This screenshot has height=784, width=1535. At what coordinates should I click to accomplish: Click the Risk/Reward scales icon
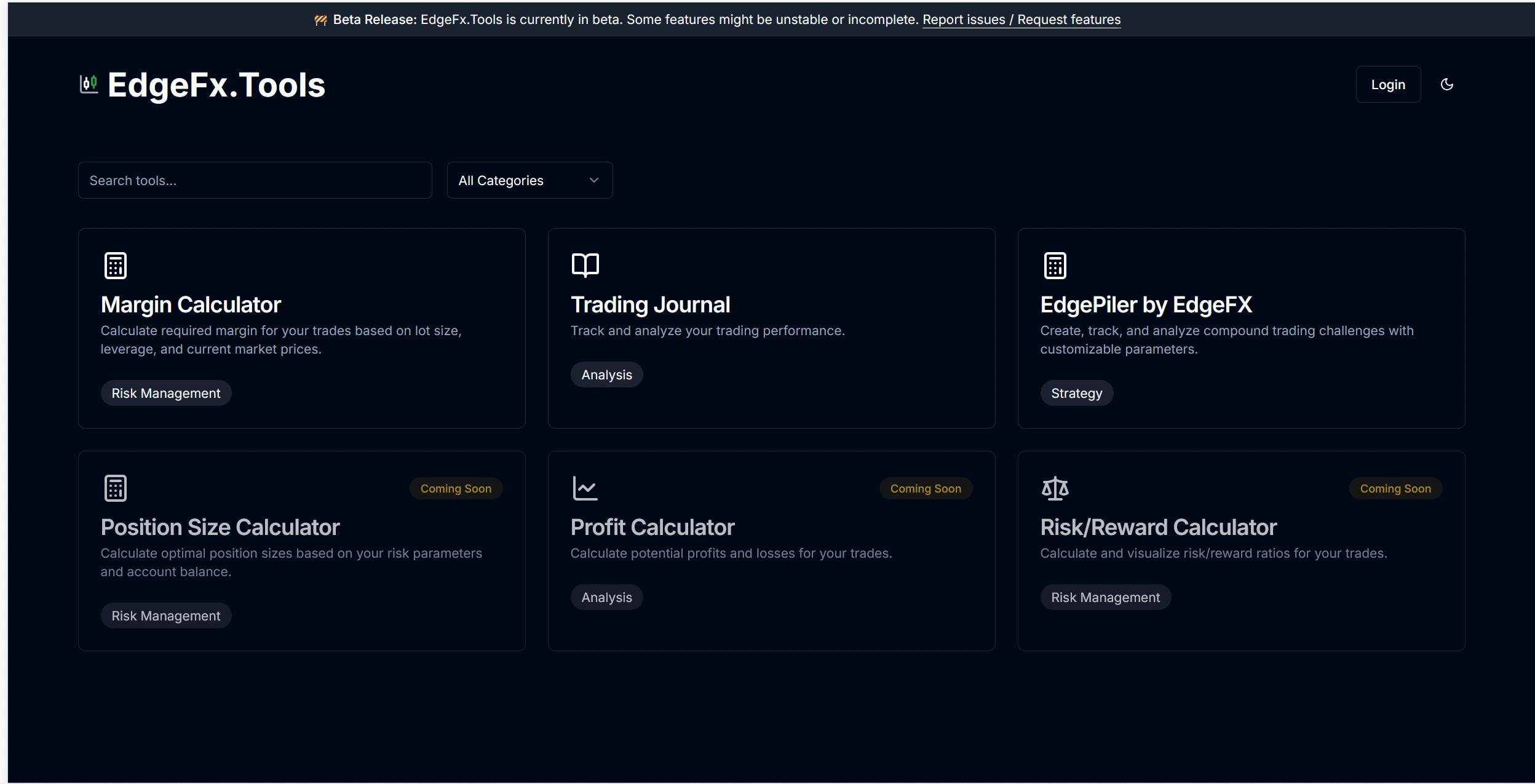point(1055,488)
